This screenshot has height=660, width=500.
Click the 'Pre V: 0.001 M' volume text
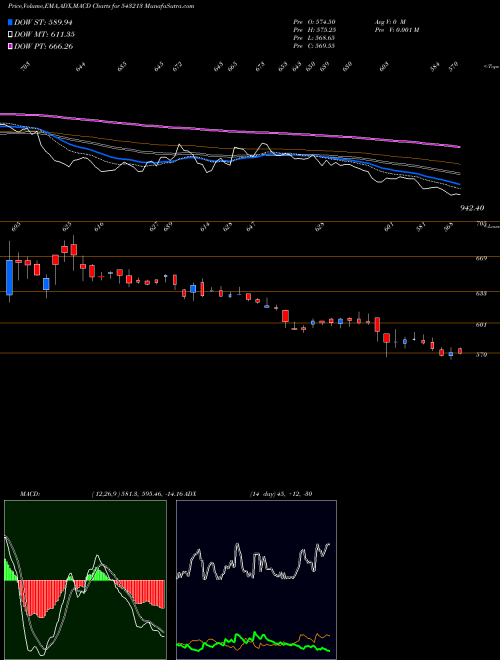pos(396,30)
